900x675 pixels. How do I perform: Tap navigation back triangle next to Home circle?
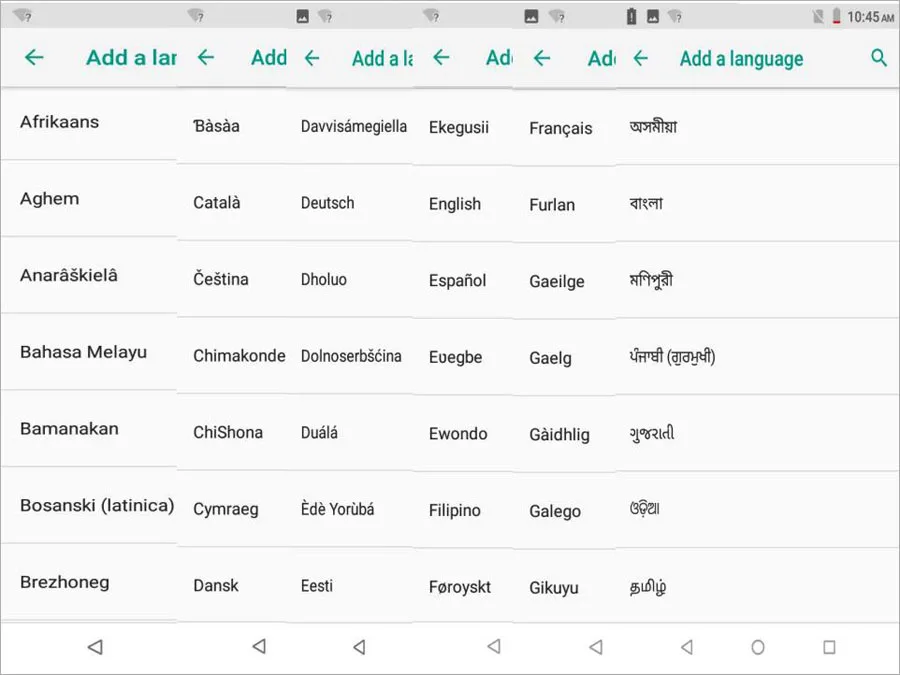(686, 647)
